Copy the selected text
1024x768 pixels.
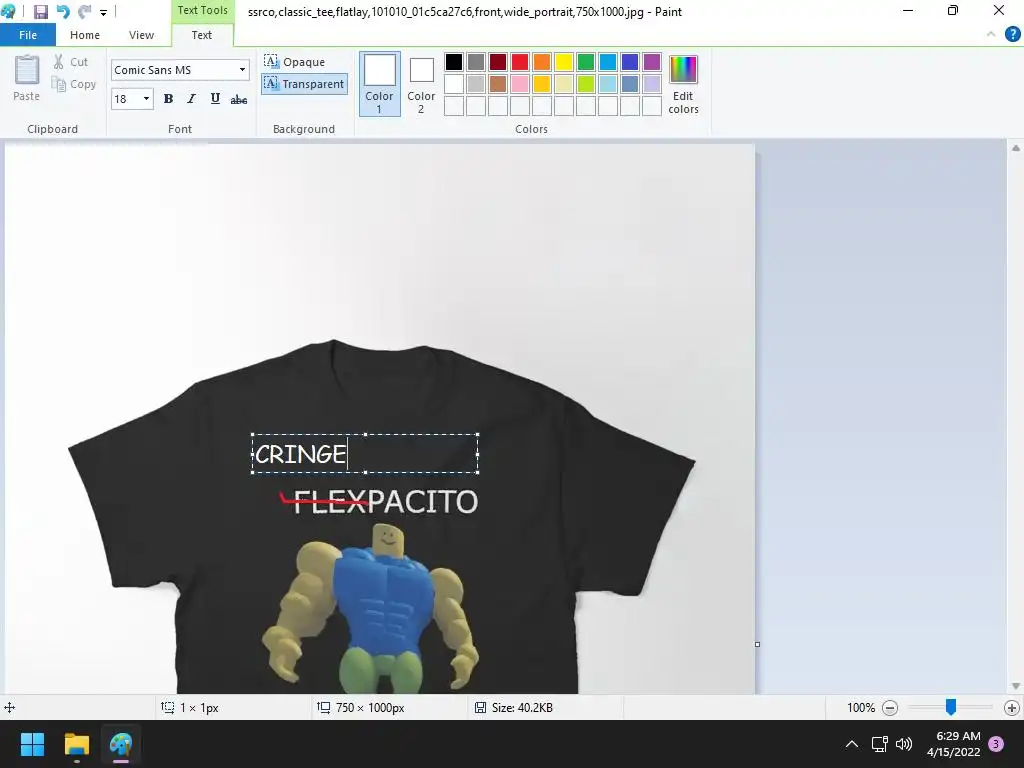click(x=74, y=84)
